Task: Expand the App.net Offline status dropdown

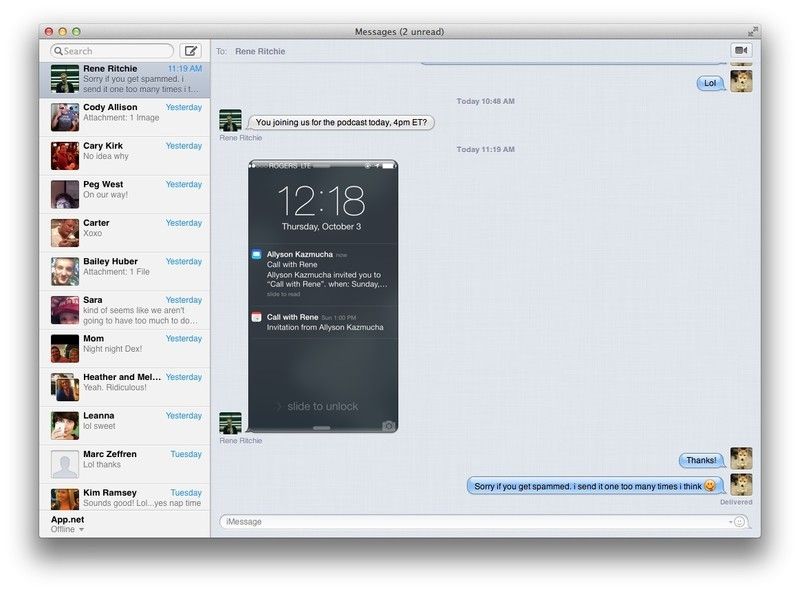Action: (81, 530)
